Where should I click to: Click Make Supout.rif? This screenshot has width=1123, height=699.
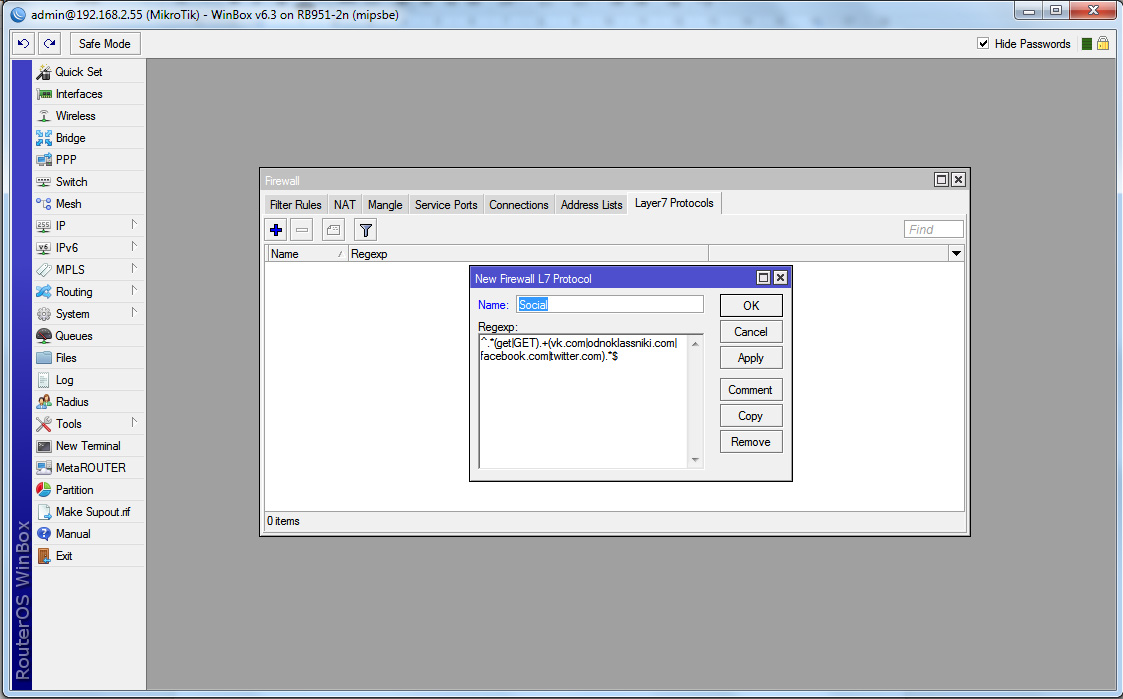[x=89, y=512]
